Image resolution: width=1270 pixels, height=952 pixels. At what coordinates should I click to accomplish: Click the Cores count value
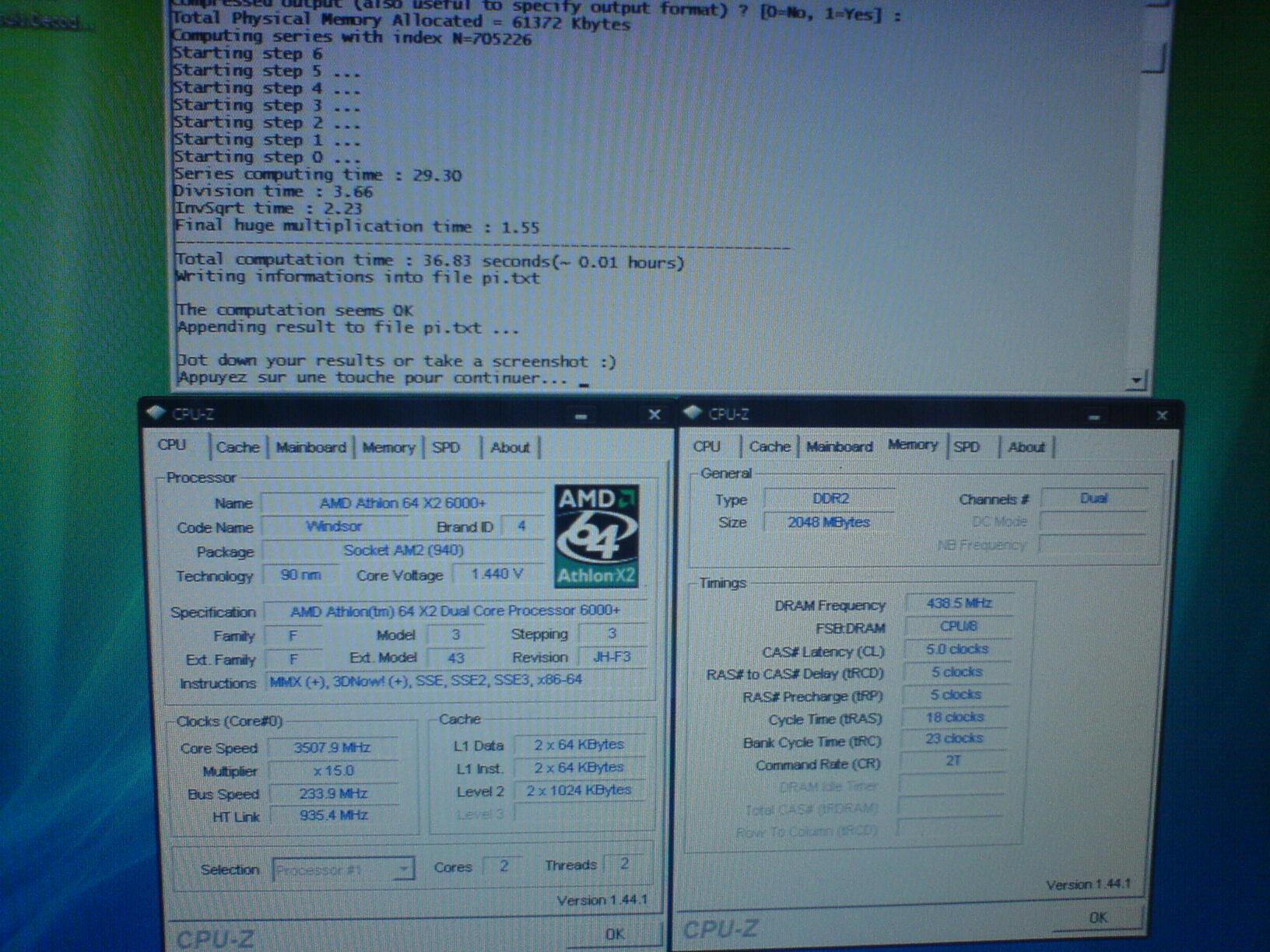pyautogui.click(x=503, y=865)
